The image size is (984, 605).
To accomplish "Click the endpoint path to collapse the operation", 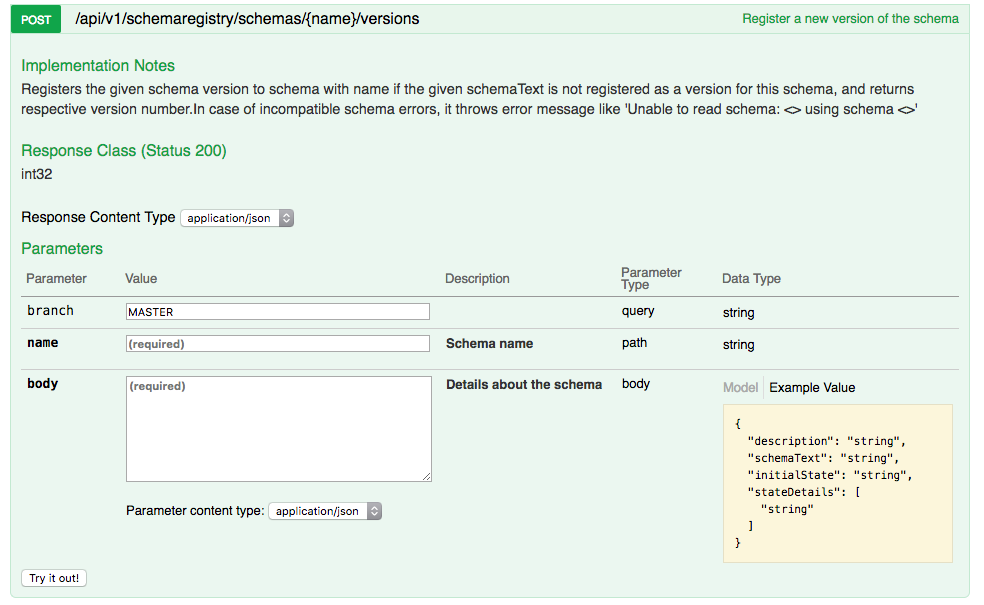I will pos(246,18).
